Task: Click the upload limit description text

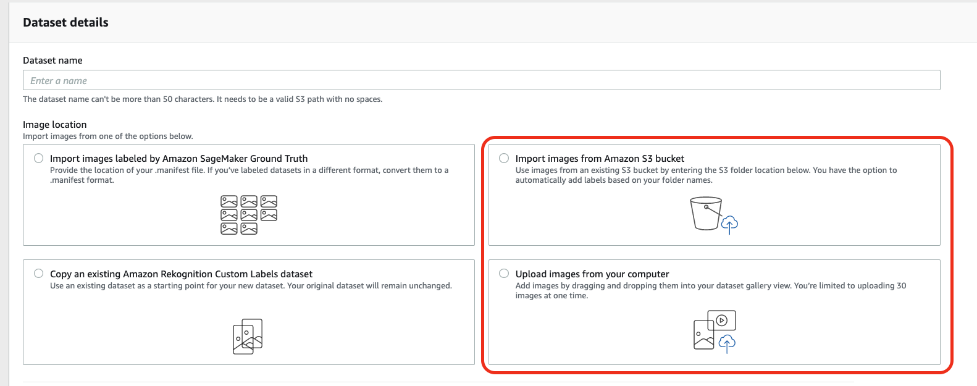Action: pos(707,291)
